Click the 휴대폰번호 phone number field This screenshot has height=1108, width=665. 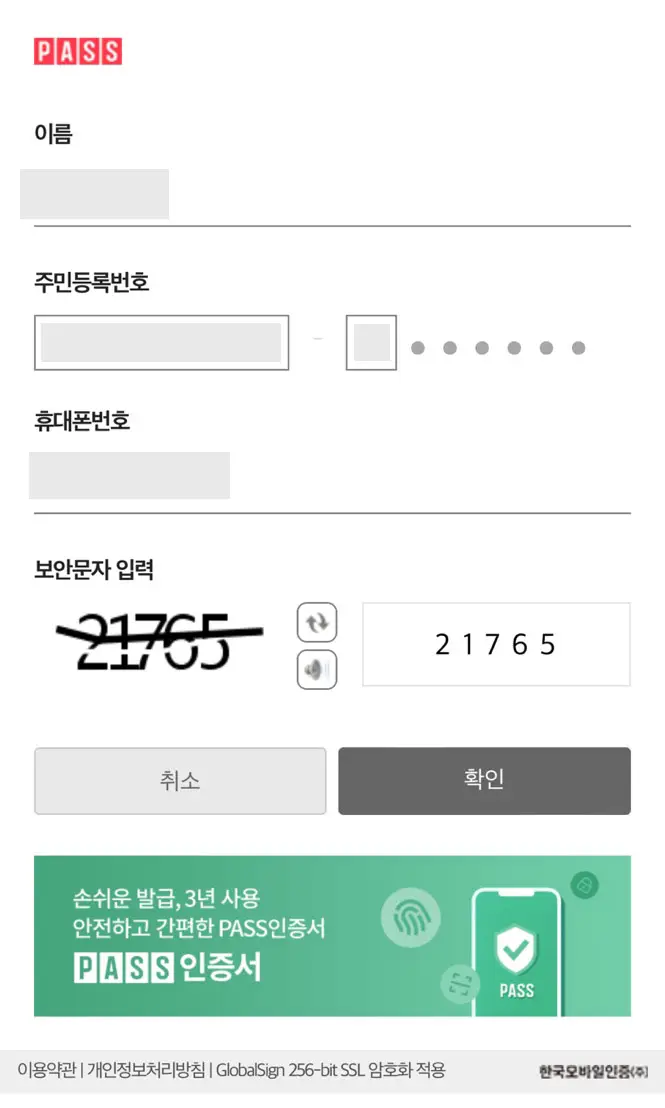(x=131, y=475)
